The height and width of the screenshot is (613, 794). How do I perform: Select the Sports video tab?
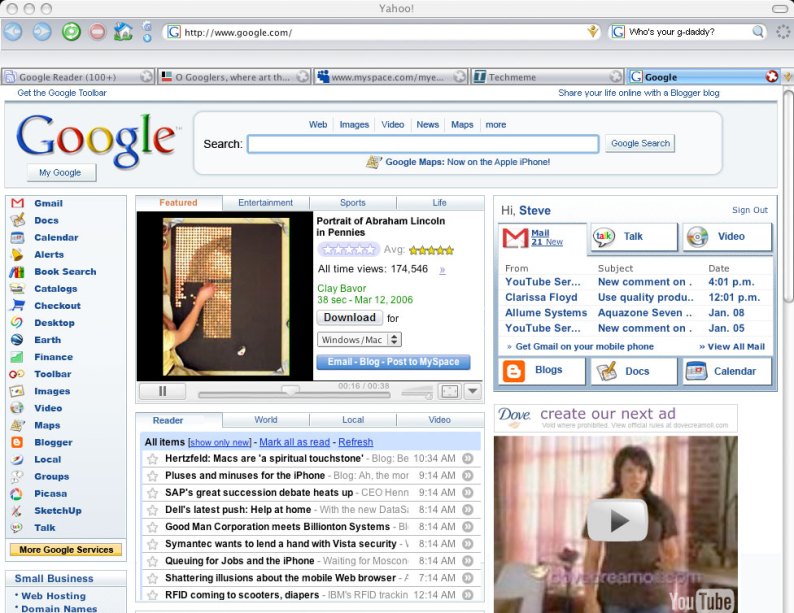(352, 202)
